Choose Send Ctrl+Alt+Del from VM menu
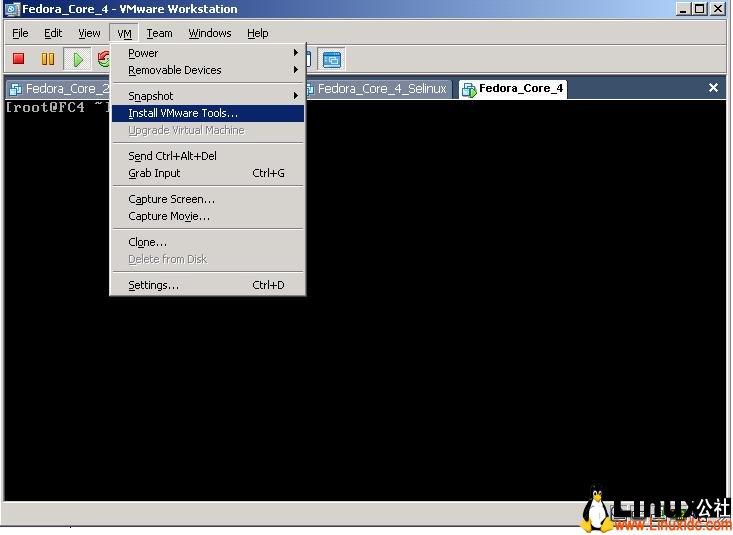This screenshot has width=733, height=535. click(x=208, y=156)
